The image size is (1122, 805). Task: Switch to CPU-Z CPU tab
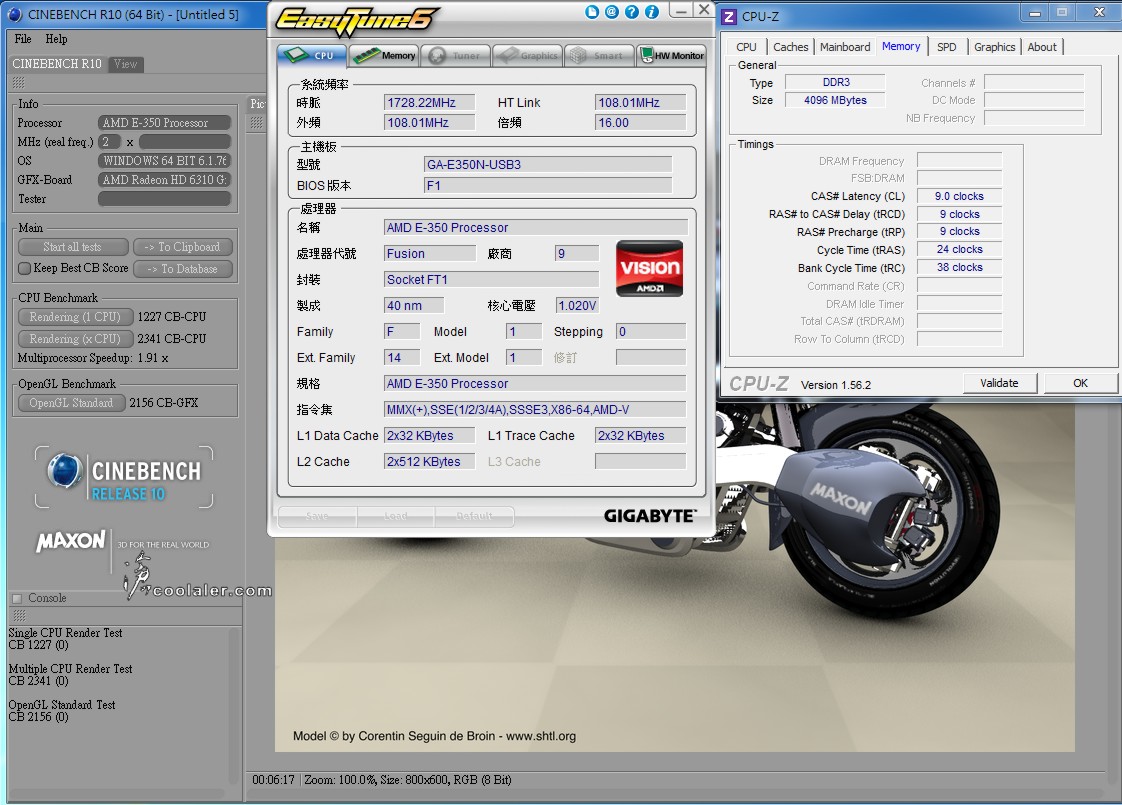point(746,47)
